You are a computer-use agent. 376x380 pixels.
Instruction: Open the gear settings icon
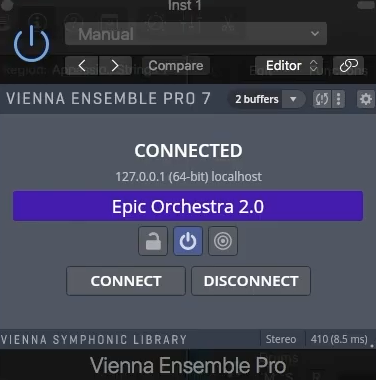(366, 99)
